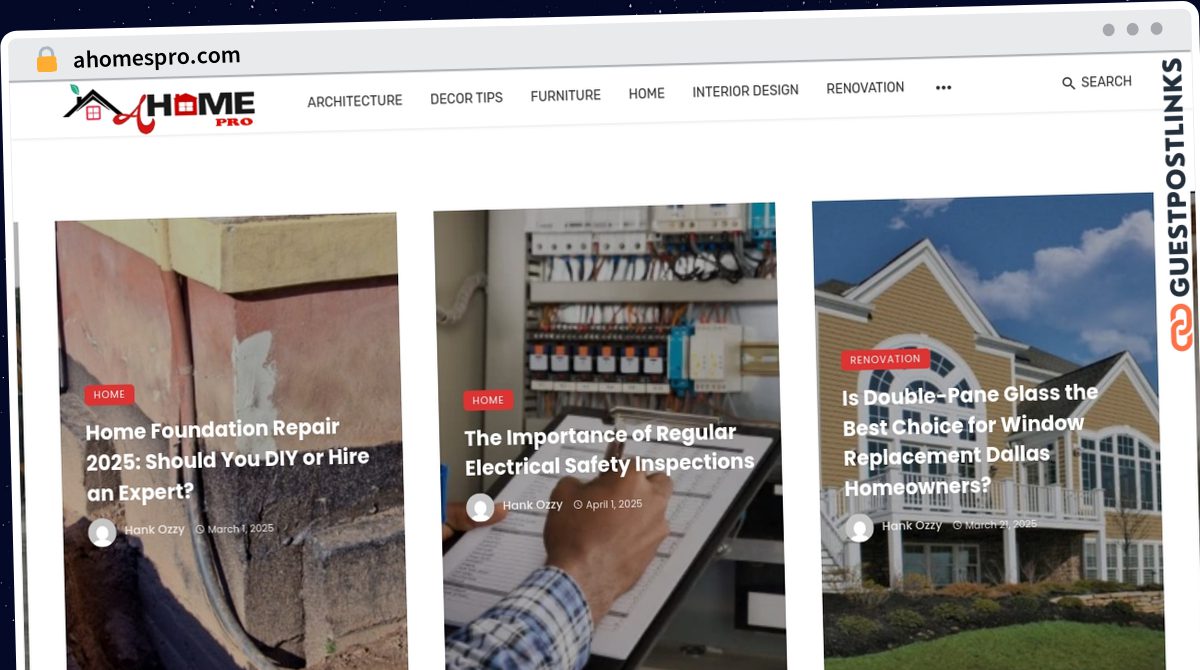This screenshot has width=1200, height=670.
Task: Open 'The Importance of Regular Electrical Safety Inspections'
Action: click(609, 450)
